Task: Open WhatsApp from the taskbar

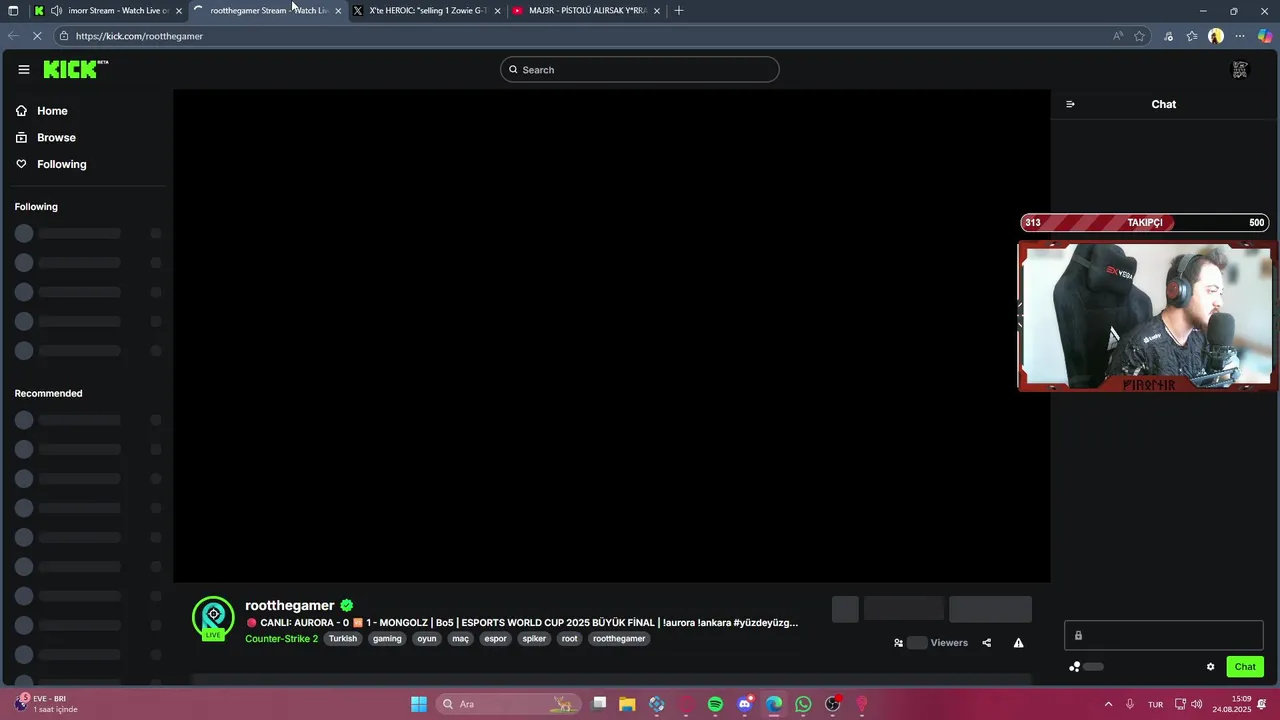Action: tap(803, 704)
